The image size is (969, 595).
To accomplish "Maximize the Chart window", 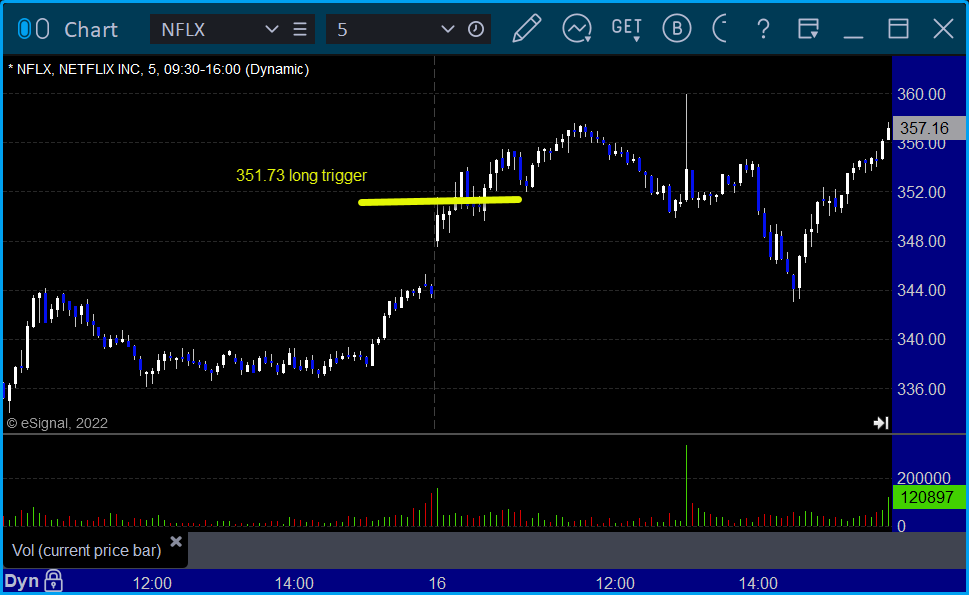I will click(899, 28).
